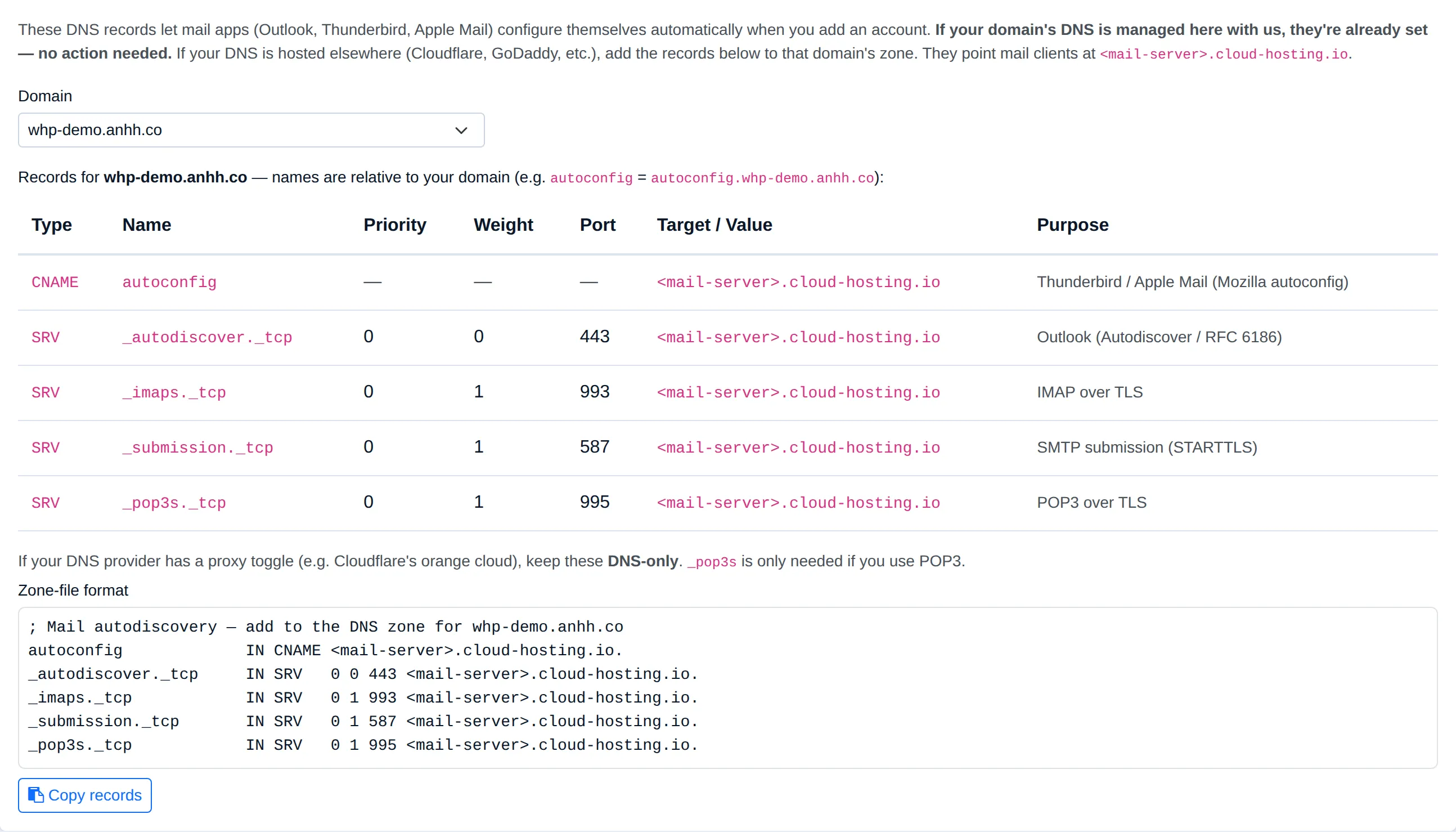
Task: Select the autoconfig name in the table
Action: pyautogui.click(x=169, y=282)
